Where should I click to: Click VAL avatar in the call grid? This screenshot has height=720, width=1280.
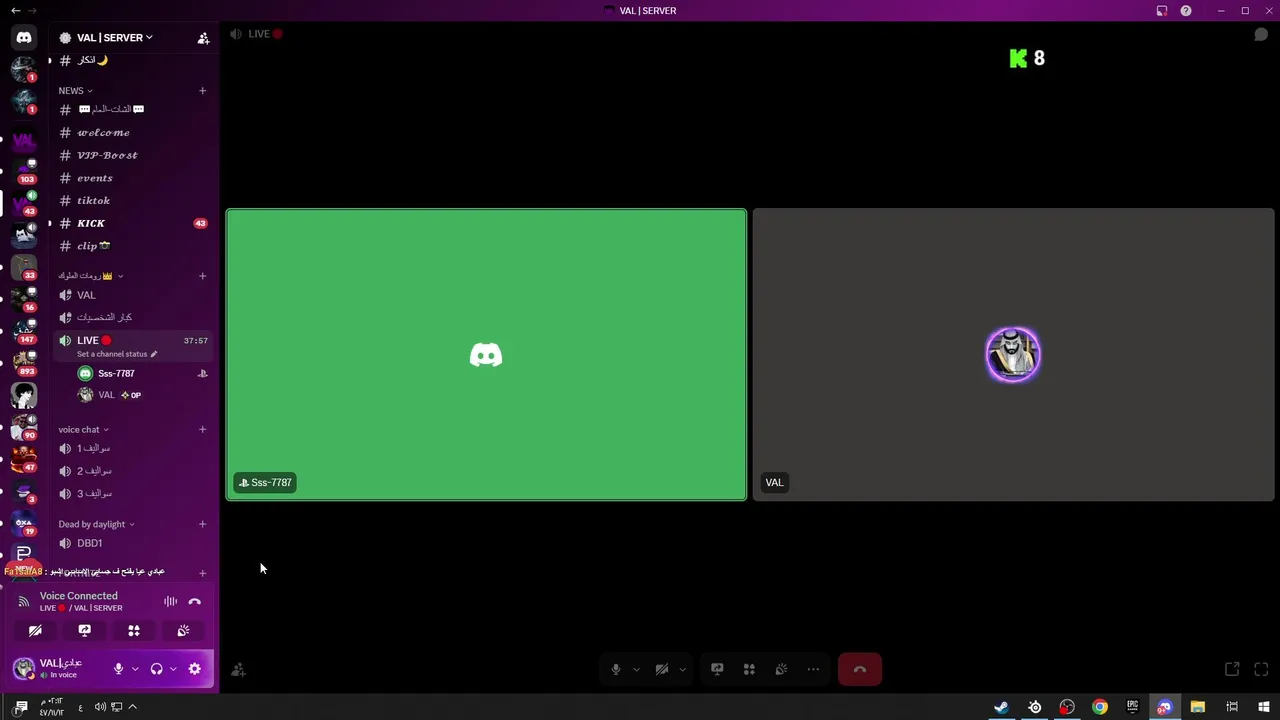tap(1013, 354)
